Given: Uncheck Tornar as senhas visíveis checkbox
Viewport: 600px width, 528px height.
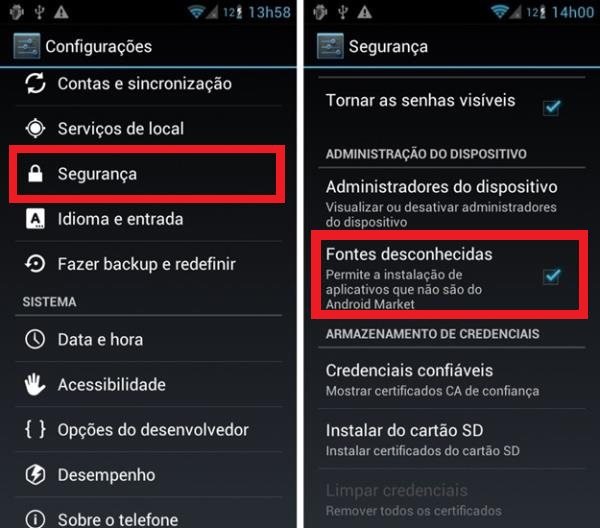Looking at the screenshot, I should point(551,108).
